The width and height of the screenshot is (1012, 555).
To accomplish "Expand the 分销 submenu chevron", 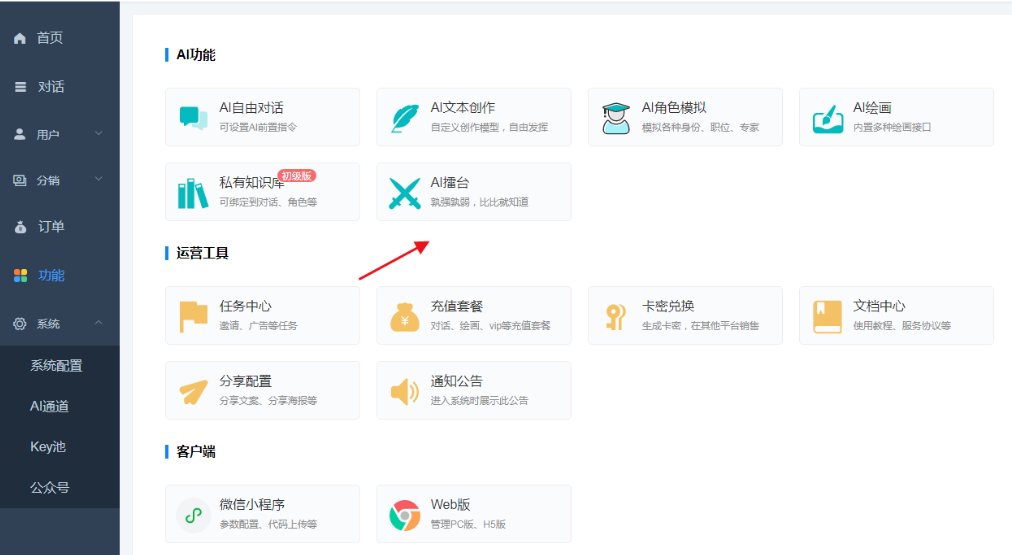I will 99,179.
